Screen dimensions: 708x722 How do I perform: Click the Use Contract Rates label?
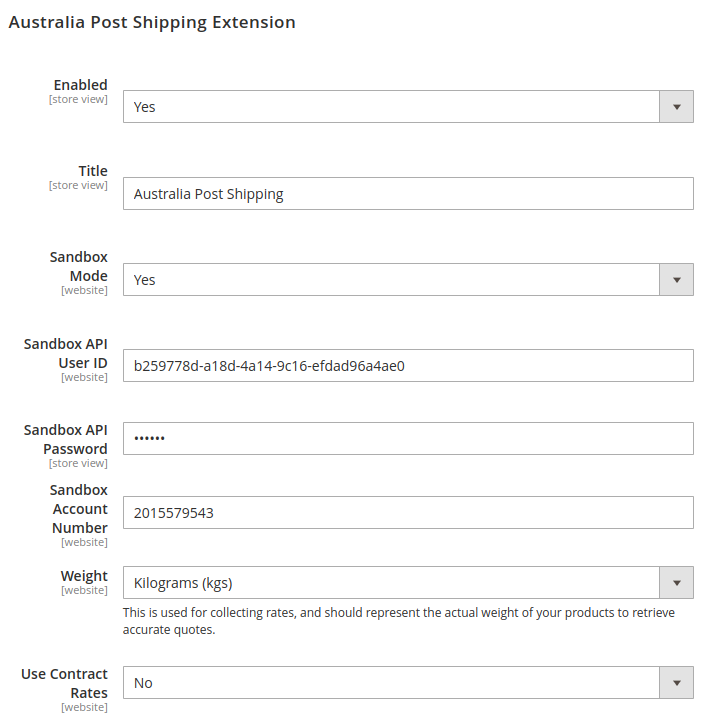point(65,683)
